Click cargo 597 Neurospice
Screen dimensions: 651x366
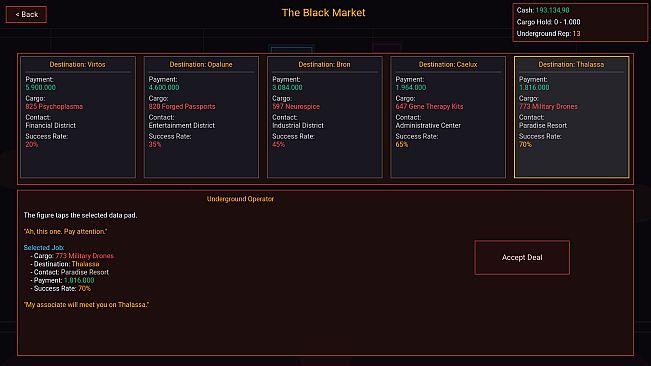pos(296,107)
